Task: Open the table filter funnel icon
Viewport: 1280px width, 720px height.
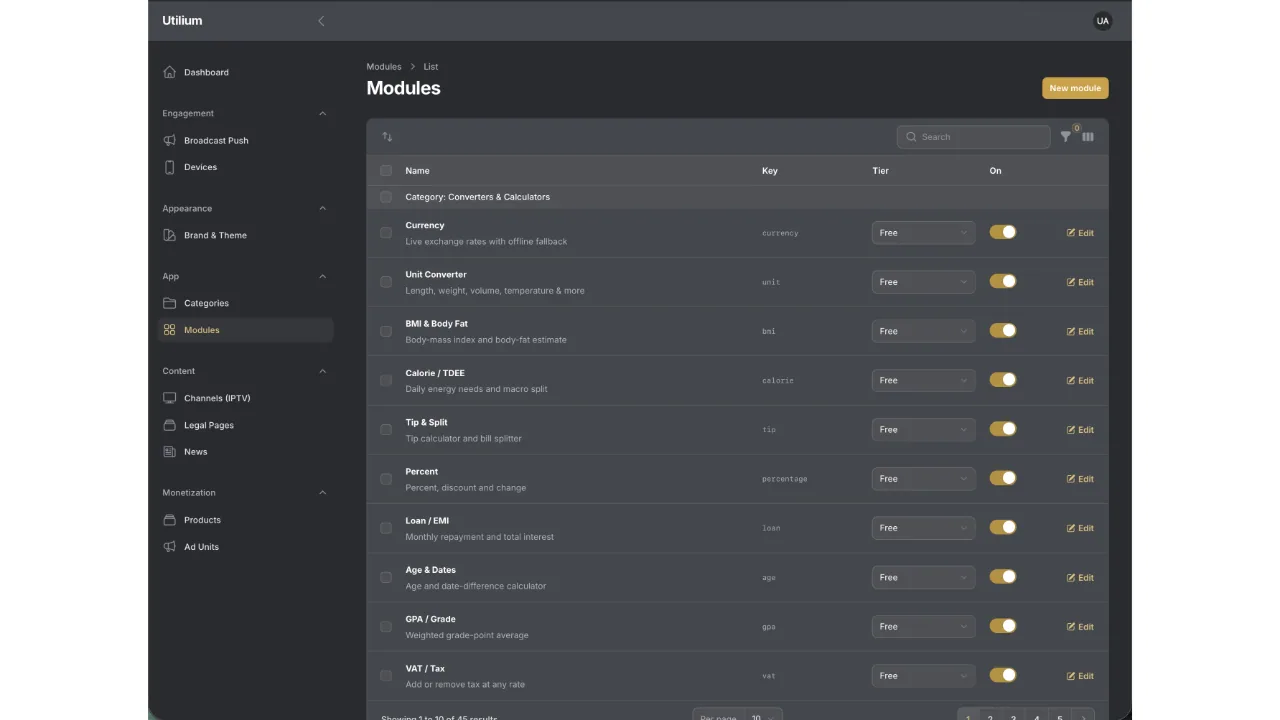Action: pos(1066,137)
